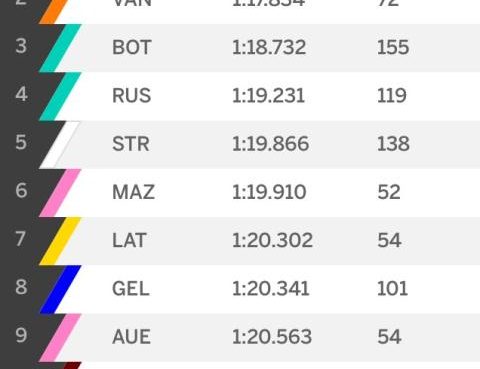The width and height of the screenshot is (480, 369).
Task: Click the teal team stripe beside RUS
Action: [60, 96]
